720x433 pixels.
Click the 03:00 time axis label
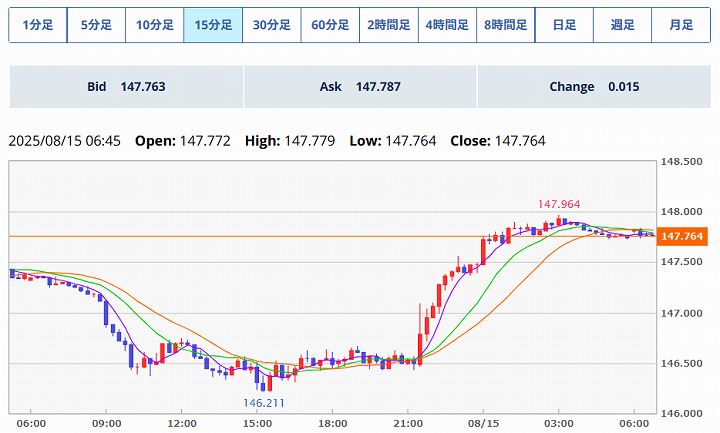pos(559,424)
